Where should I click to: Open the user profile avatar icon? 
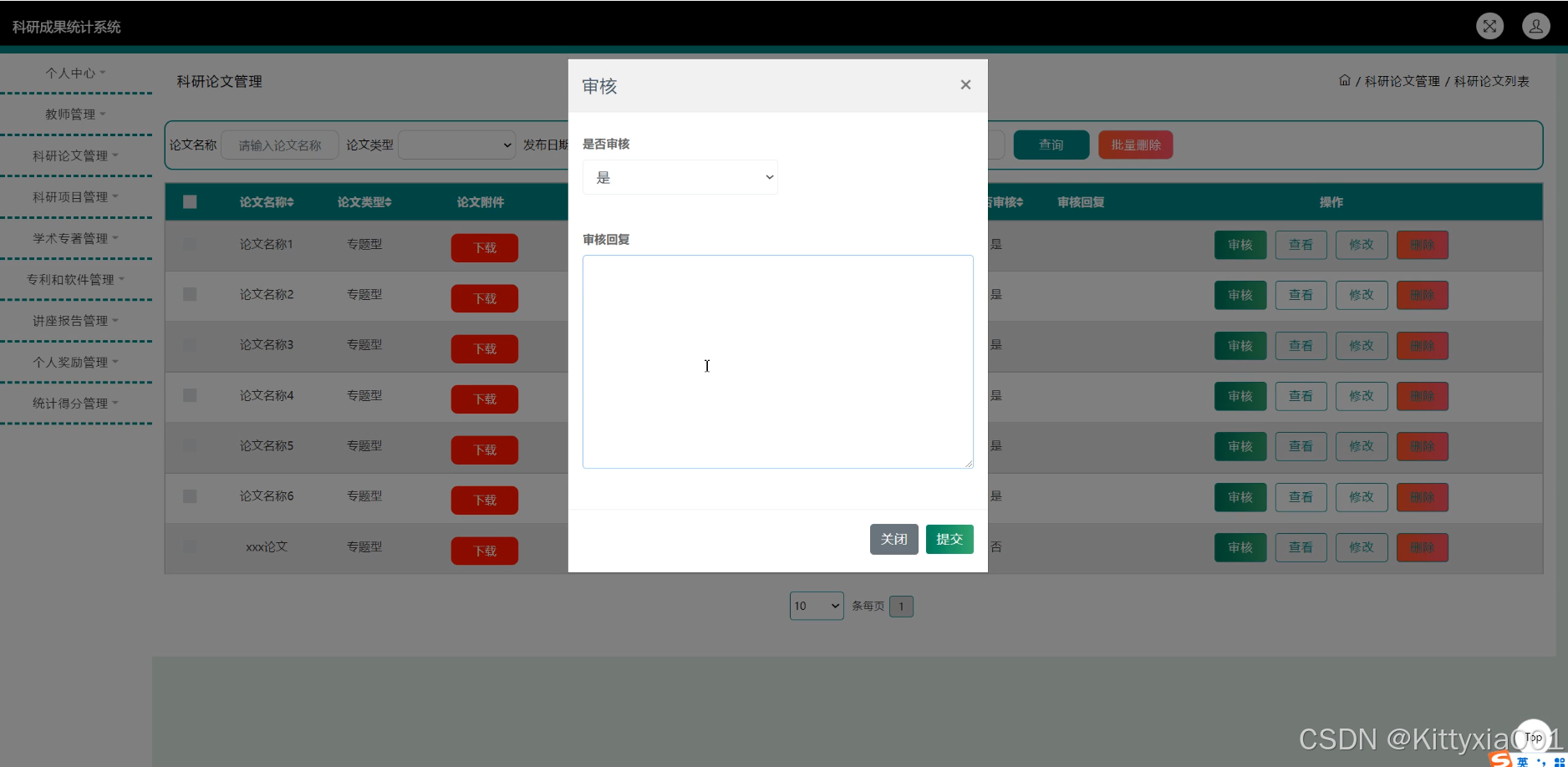click(x=1536, y=26)
